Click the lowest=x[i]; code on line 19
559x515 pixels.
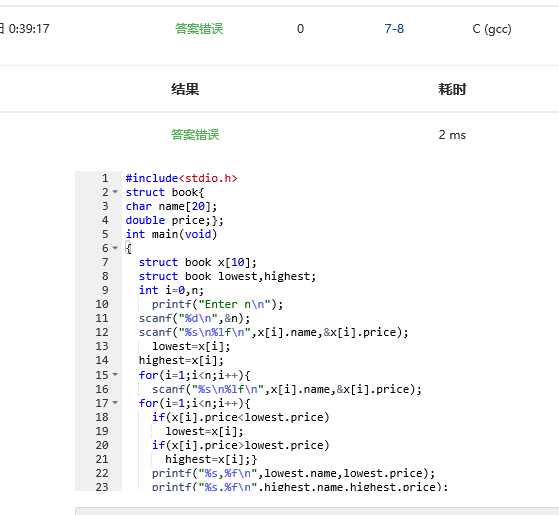[204, 431]
